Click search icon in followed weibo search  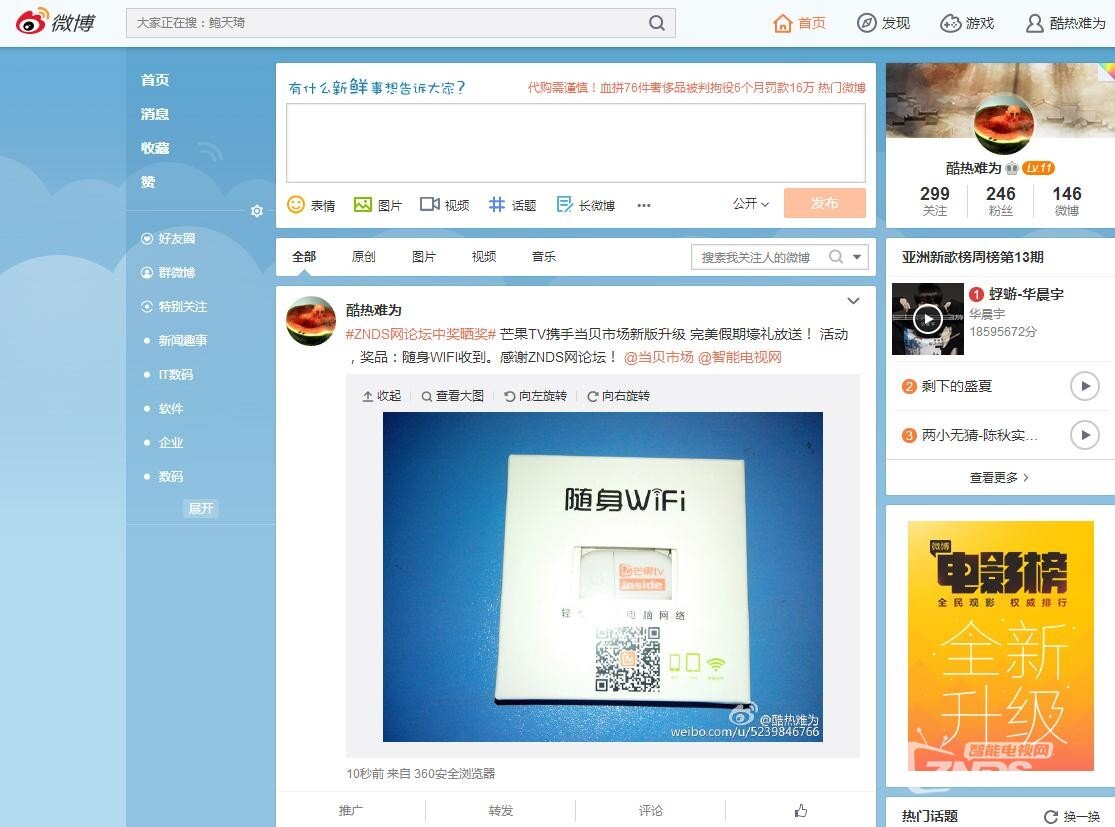click(x=836, y=257)
